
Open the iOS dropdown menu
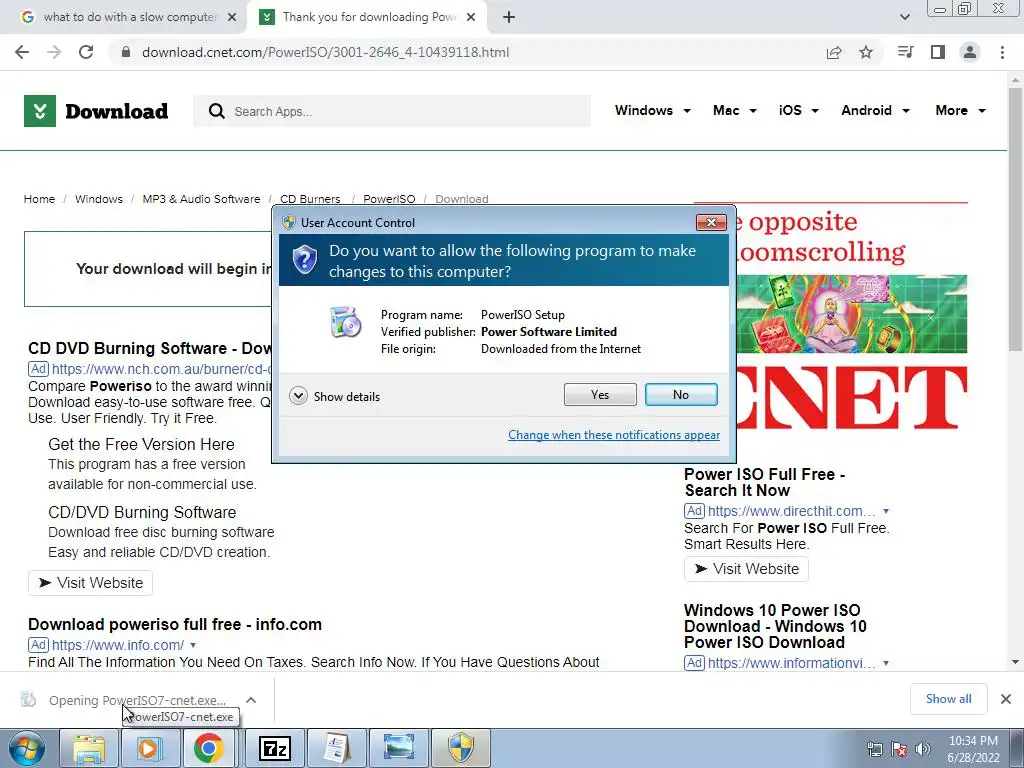799,110
